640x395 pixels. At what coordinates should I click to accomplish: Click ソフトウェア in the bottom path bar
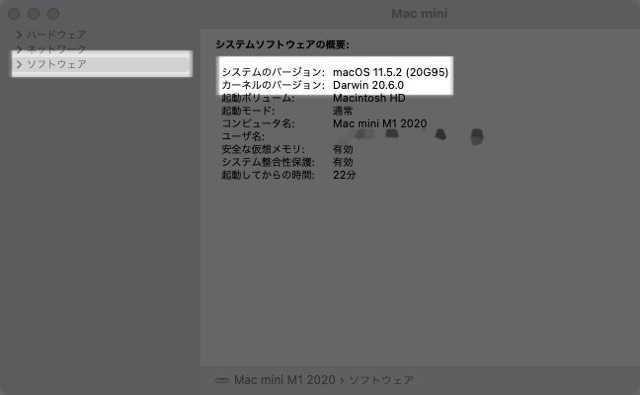pos(381,380)
